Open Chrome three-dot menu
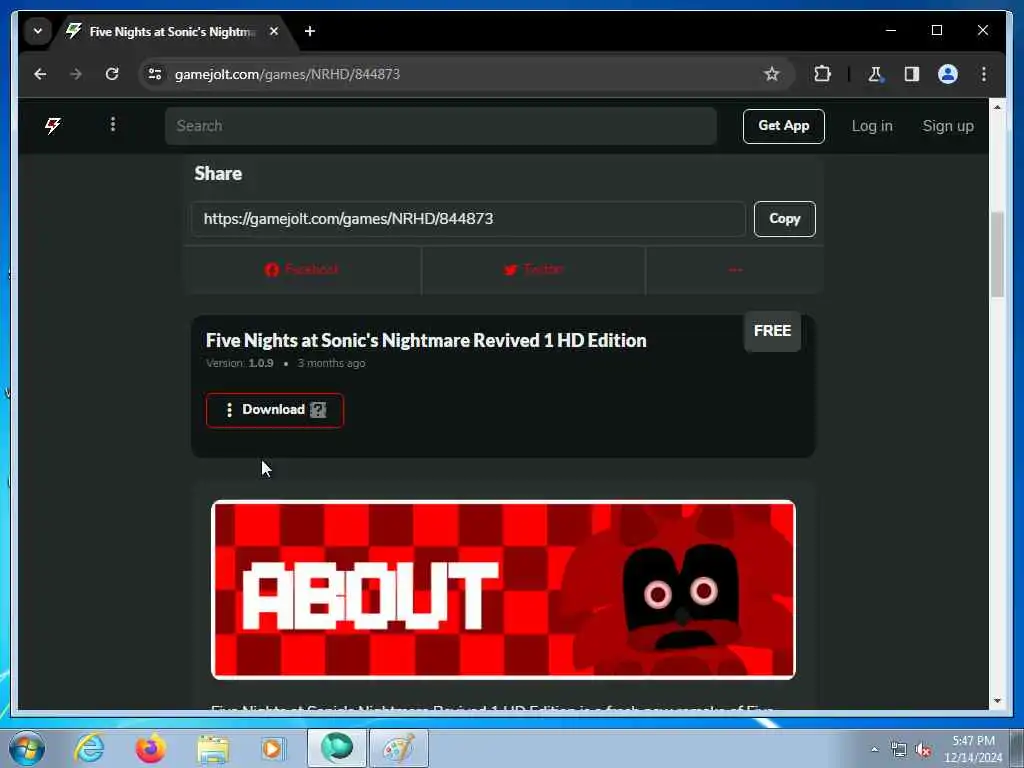The image size is (1024, 768). pyautogui.click(x=984, y=74)
